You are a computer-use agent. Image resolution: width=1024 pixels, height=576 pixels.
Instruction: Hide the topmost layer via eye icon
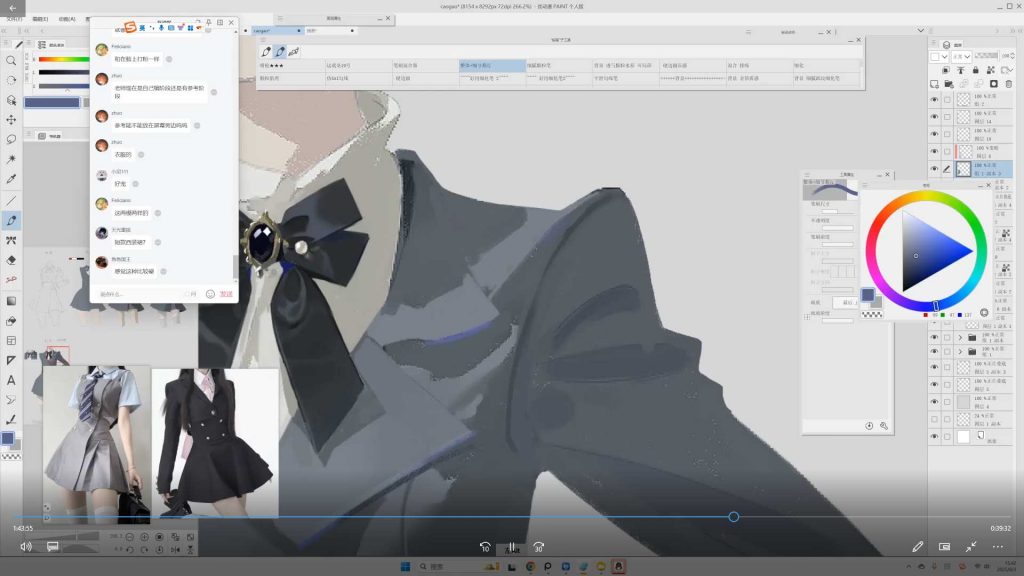(934, 100)
